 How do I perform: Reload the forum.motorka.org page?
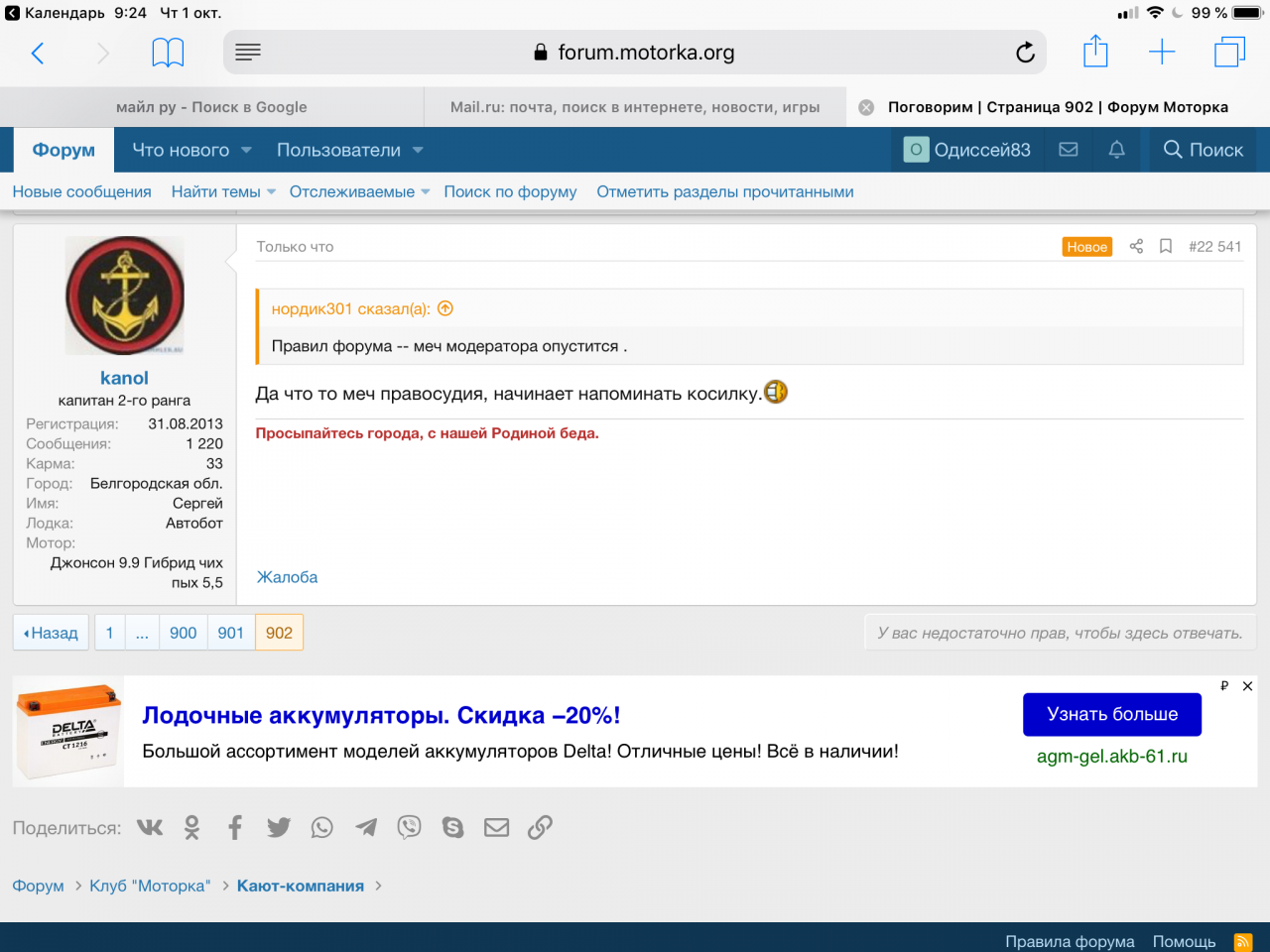pyautogui.click(x=1025, y=53)
